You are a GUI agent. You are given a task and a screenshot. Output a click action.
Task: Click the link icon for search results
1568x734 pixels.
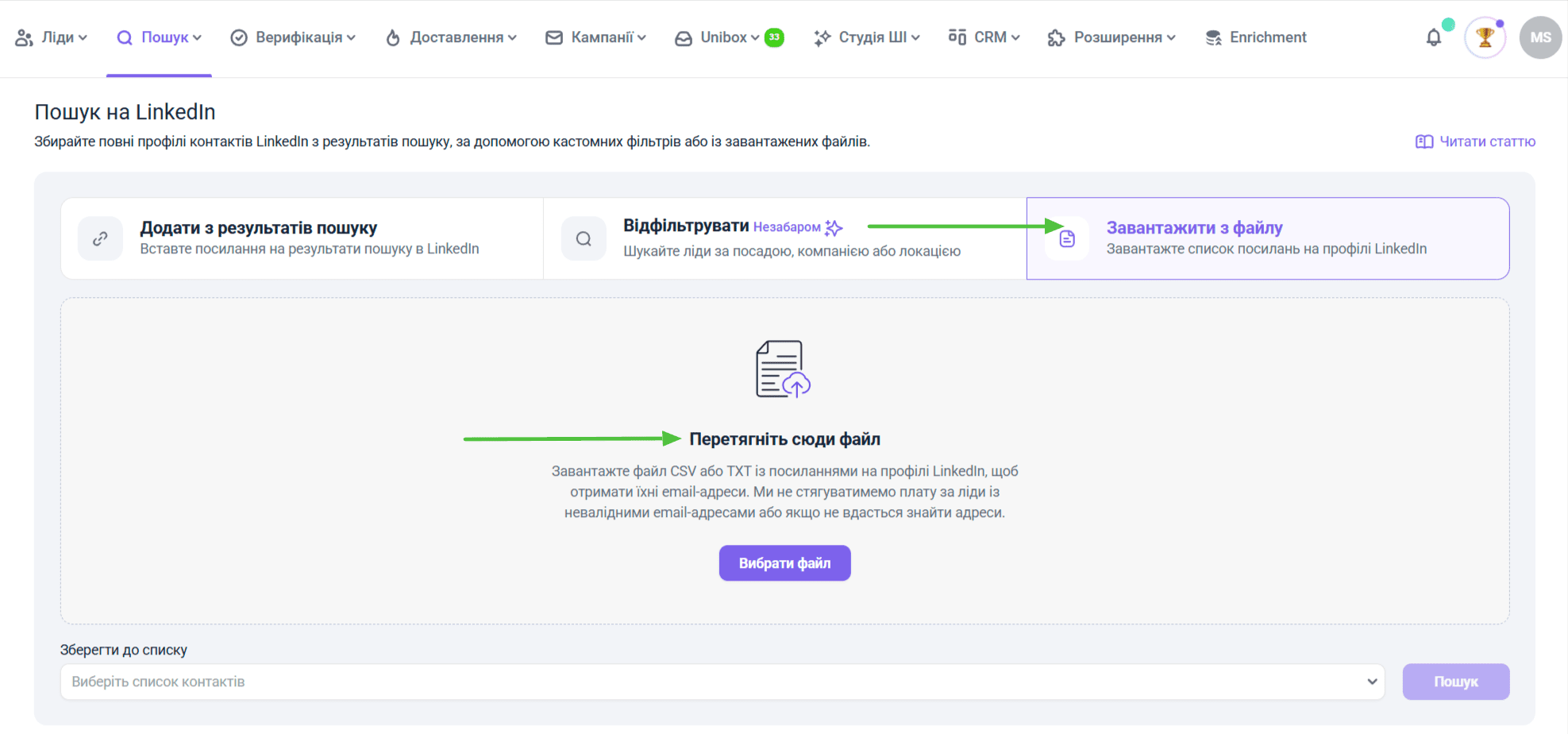tap(100, 238)
